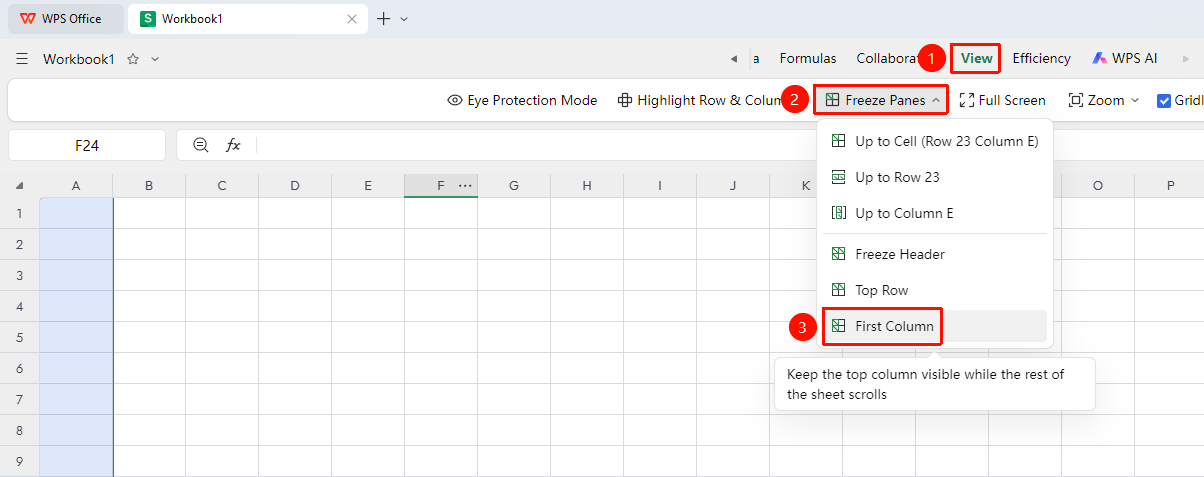Select row 2 header

(19, 244)
